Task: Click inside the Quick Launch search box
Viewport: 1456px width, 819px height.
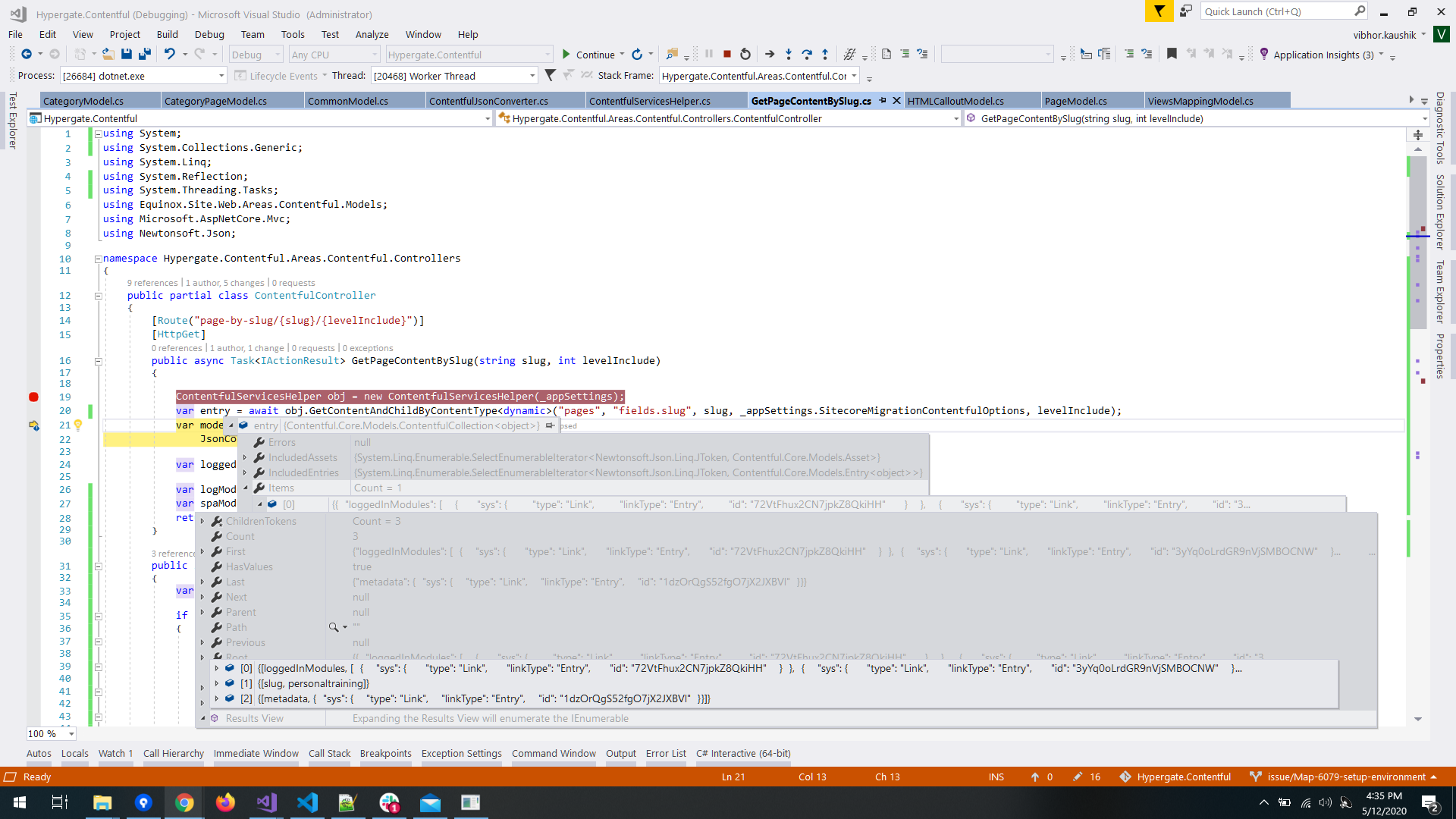Action: point(1282,11)
